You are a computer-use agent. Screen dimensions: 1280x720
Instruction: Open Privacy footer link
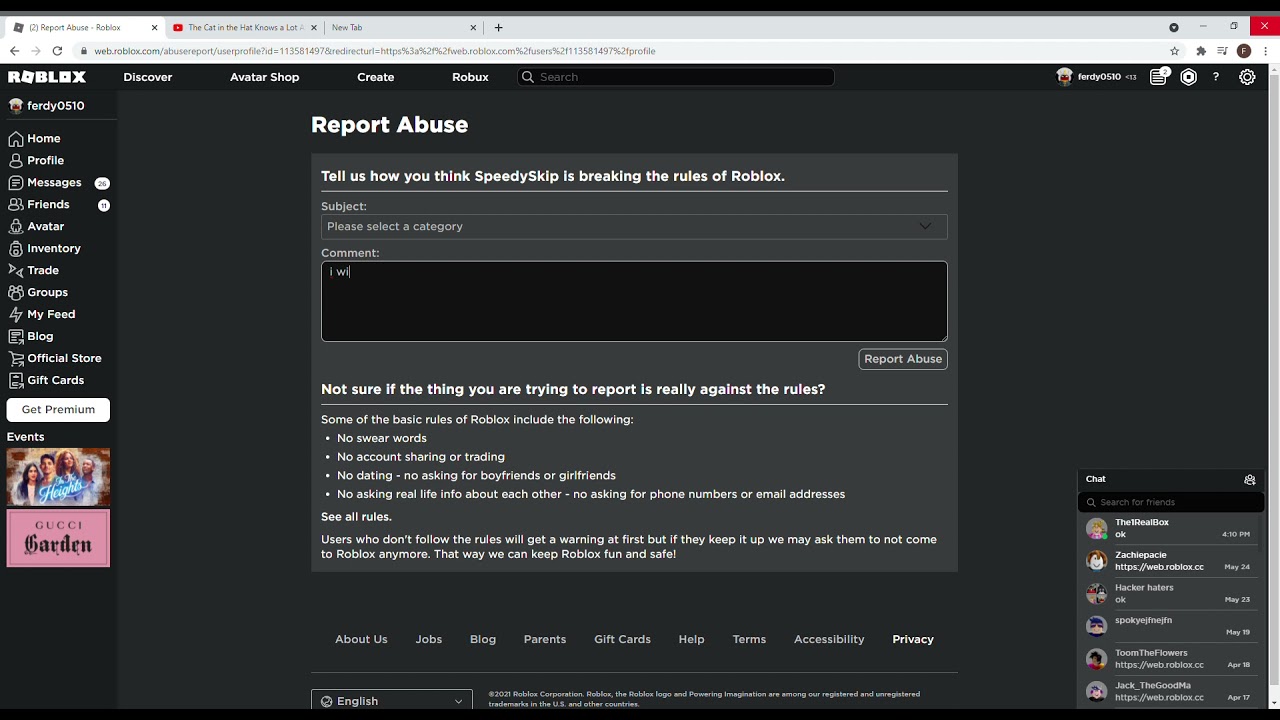pyautogui.click(x=913, y=640)
